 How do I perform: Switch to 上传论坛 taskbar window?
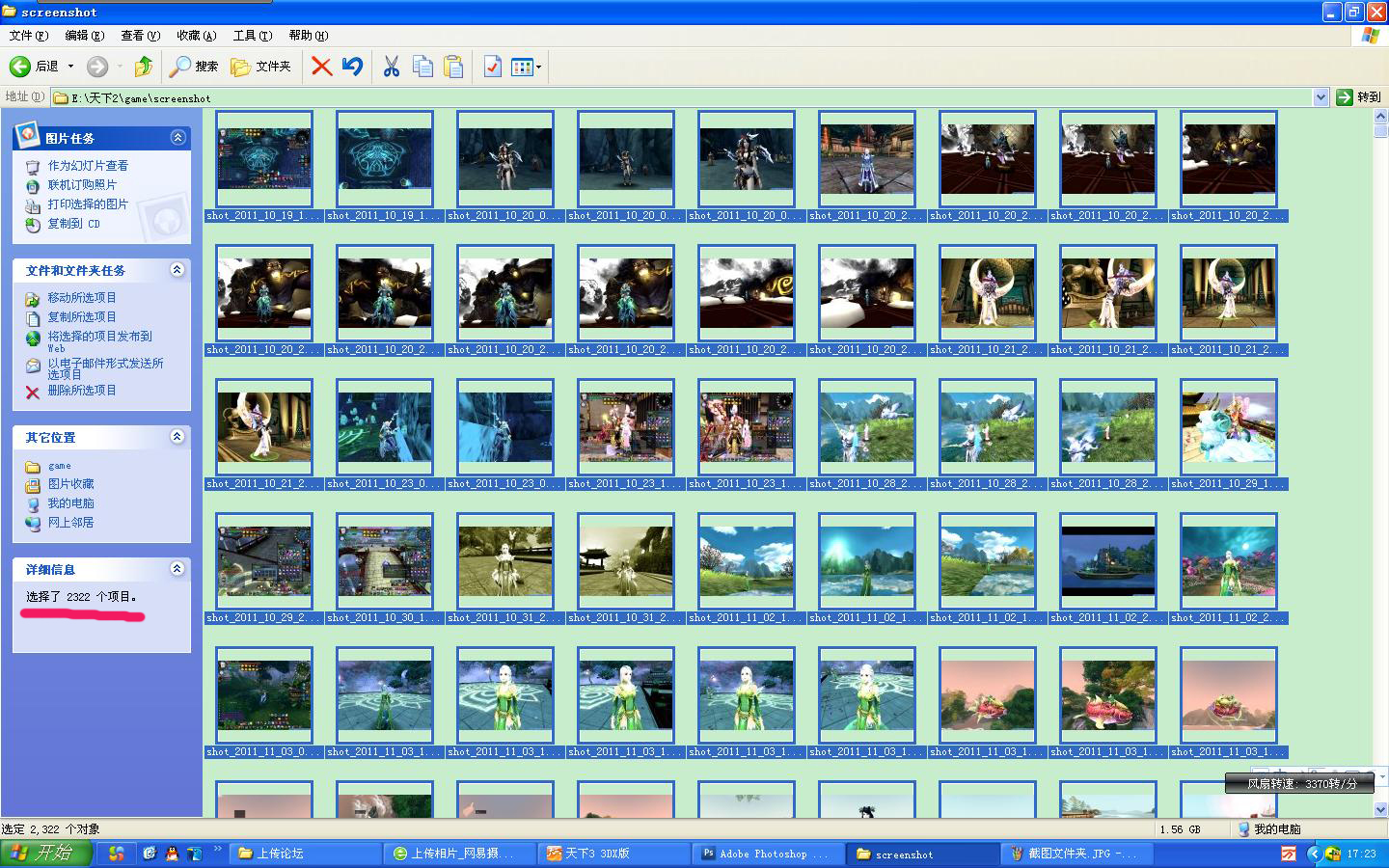[304, 854]
